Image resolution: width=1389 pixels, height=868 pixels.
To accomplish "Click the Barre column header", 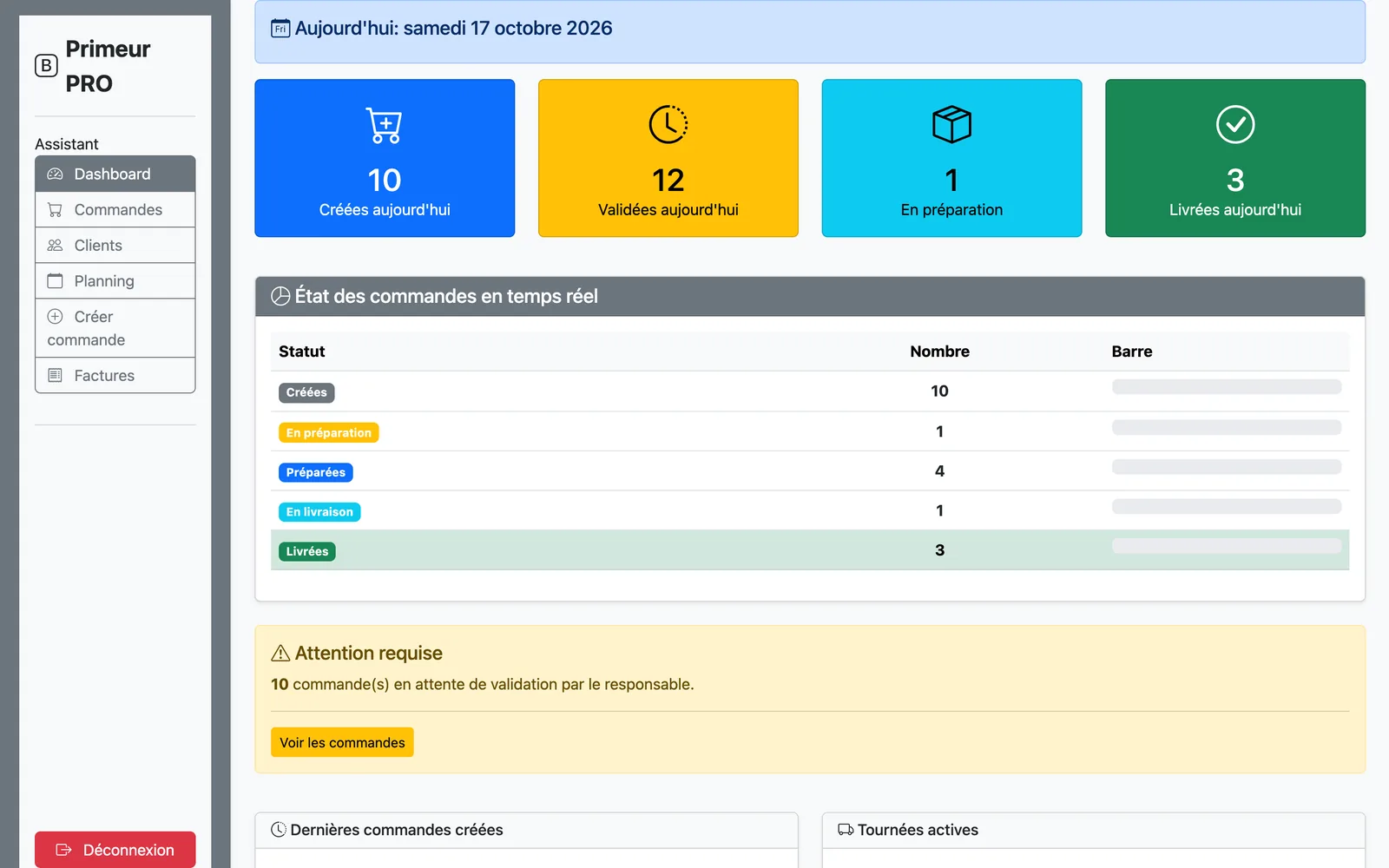I will pos(1132,352).
